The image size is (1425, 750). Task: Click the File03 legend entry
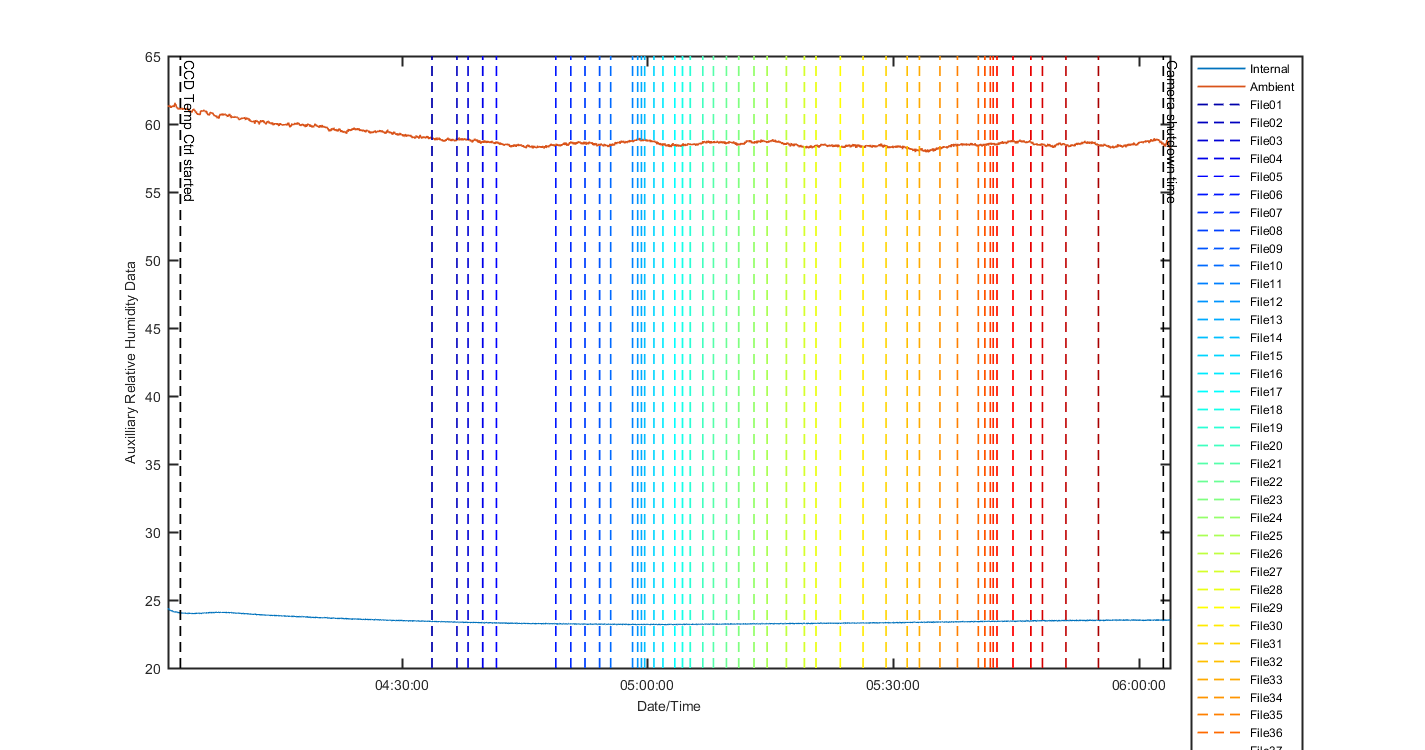(1241, 141)
